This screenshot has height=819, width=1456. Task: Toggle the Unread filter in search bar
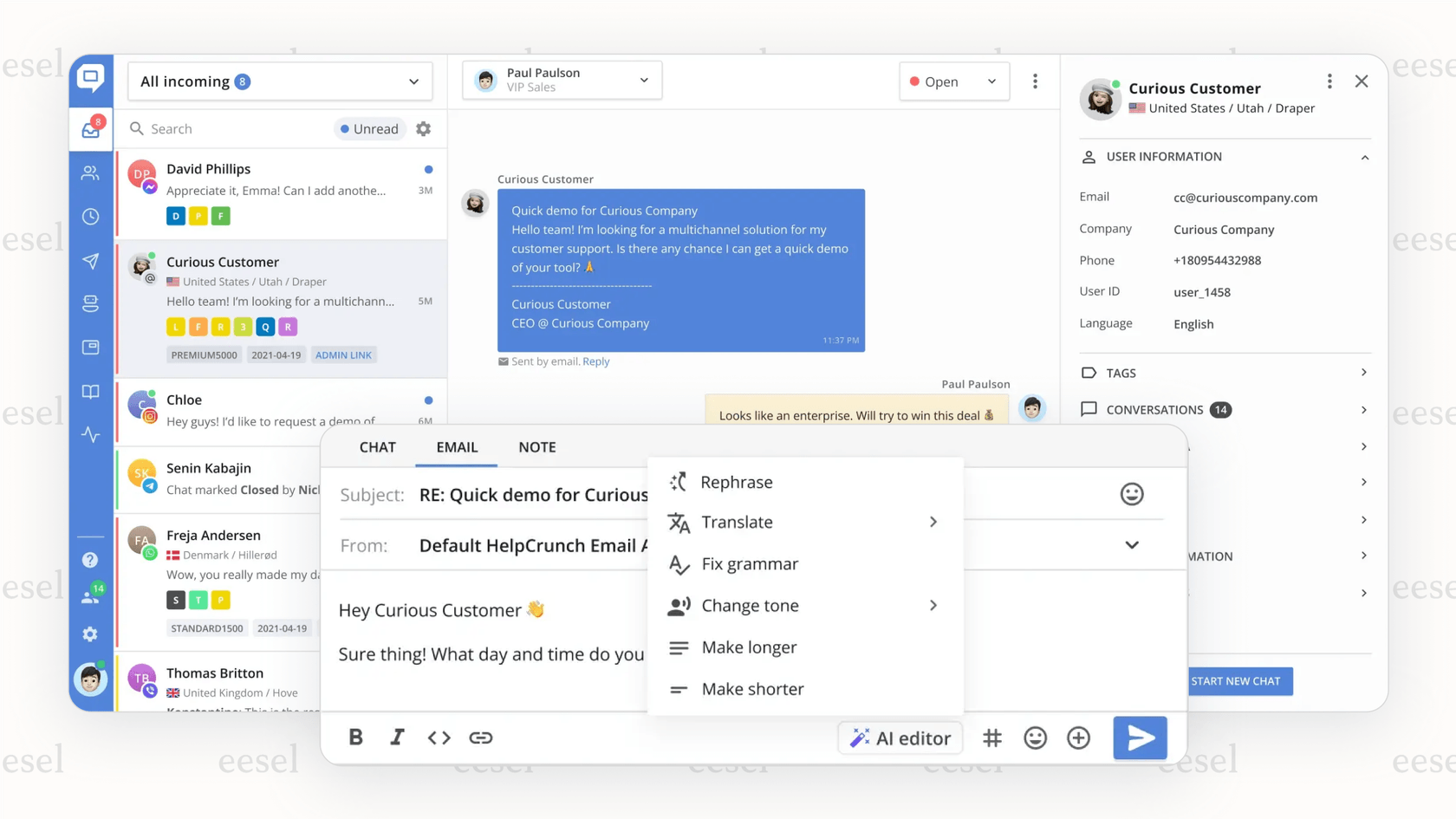(x=370, y=128)
